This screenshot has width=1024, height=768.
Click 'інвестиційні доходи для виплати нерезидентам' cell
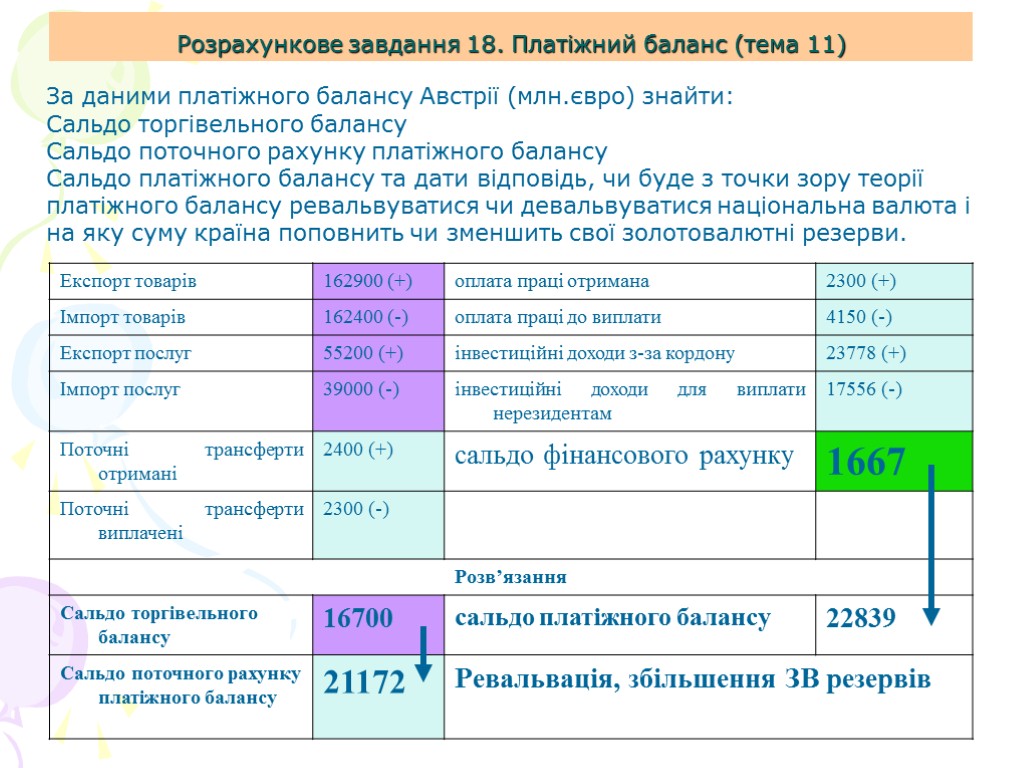click(x=630, y=401)
